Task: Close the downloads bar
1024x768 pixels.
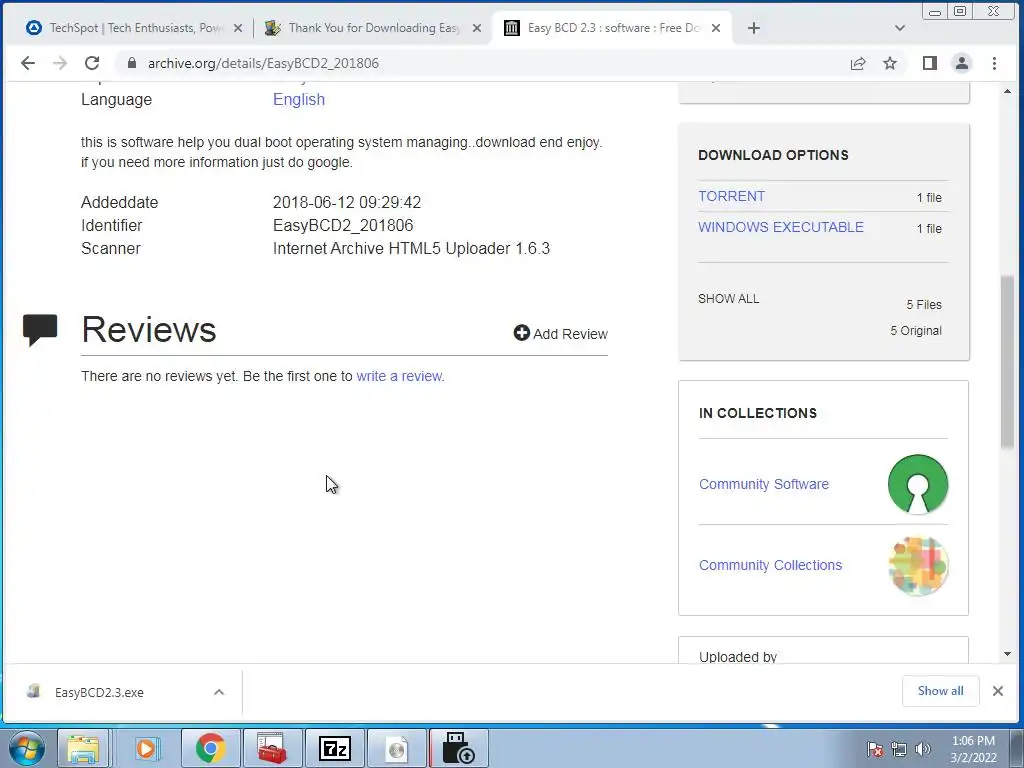Action: pyautogui.click(x=998, y=691)
